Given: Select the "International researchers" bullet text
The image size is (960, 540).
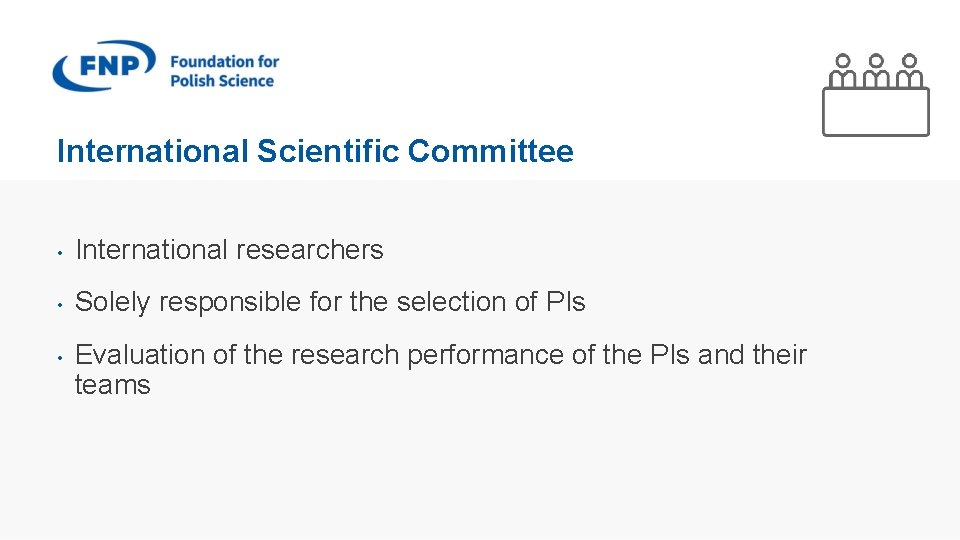Looking at the screenshot, I should (x=229, y=250).
